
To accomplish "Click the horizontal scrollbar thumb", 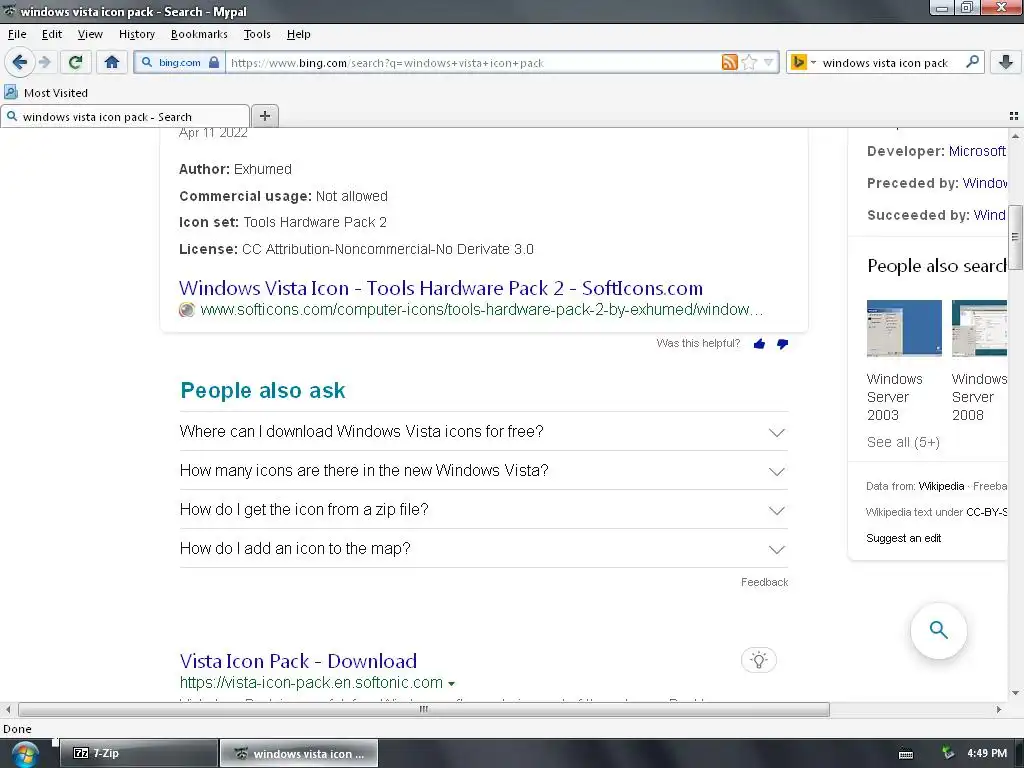I will coord(424,709).
